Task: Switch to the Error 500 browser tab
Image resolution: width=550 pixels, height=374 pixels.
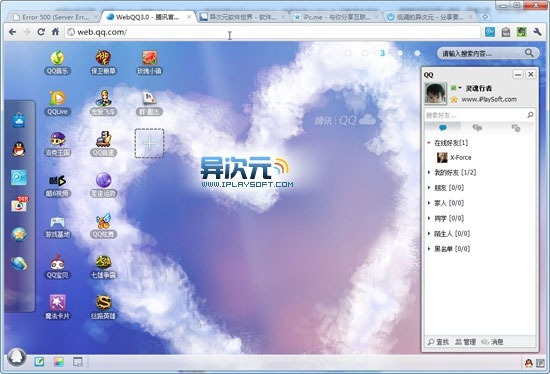Action: pos(54,17)
